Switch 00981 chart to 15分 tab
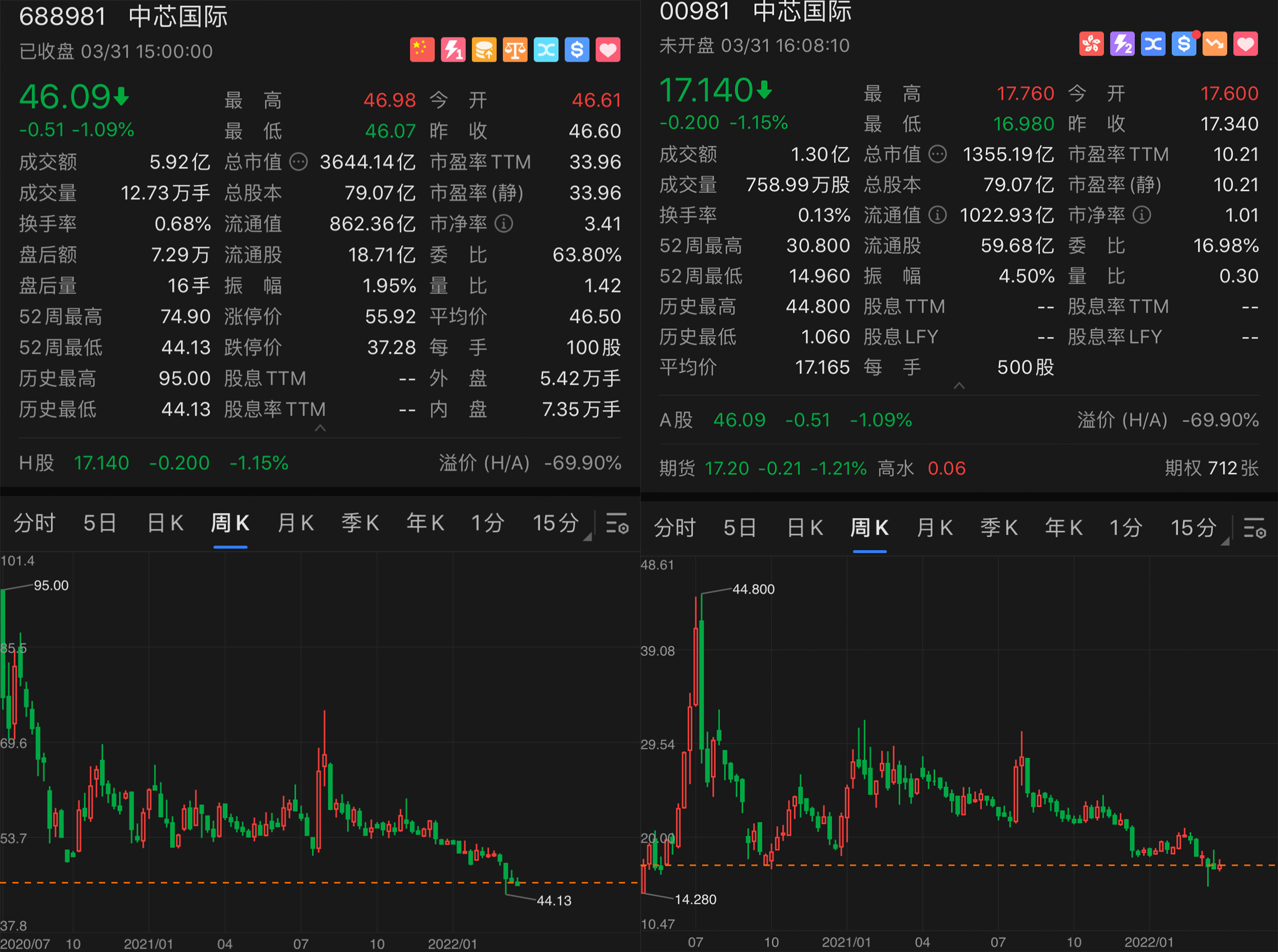 [x=1194, y=528]
